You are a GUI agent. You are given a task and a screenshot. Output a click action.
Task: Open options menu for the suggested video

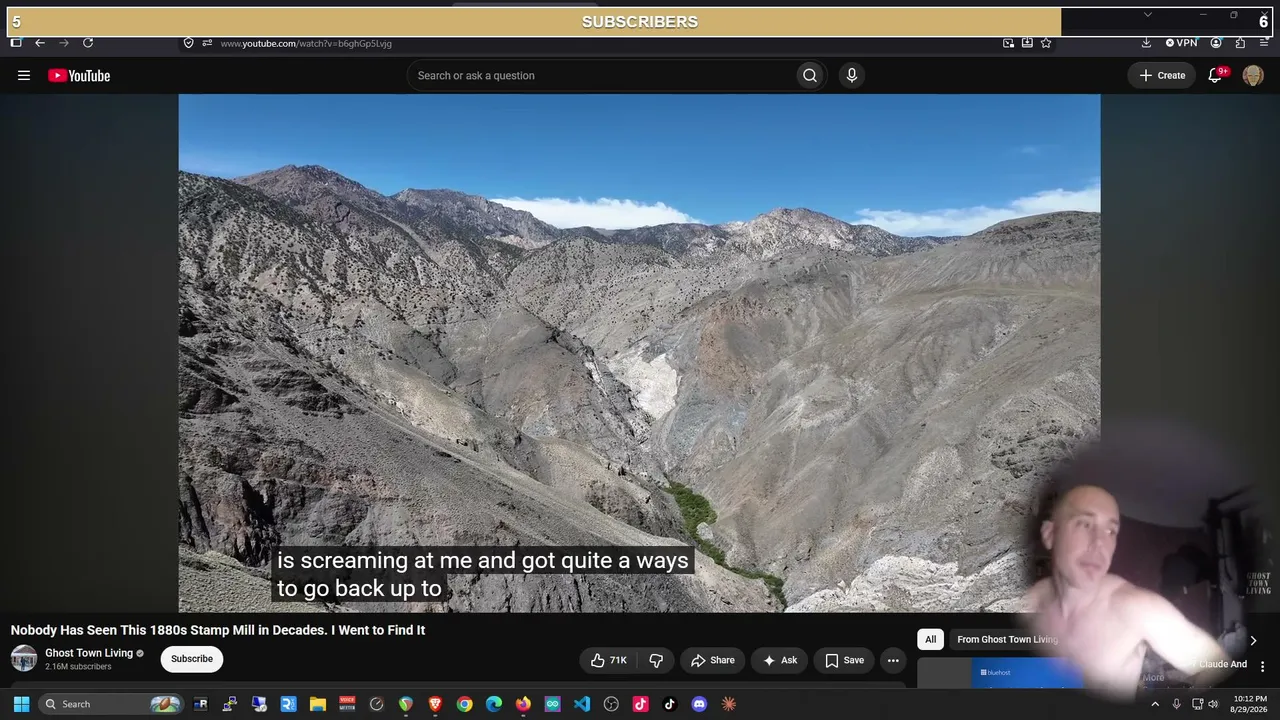[1262, 667]
